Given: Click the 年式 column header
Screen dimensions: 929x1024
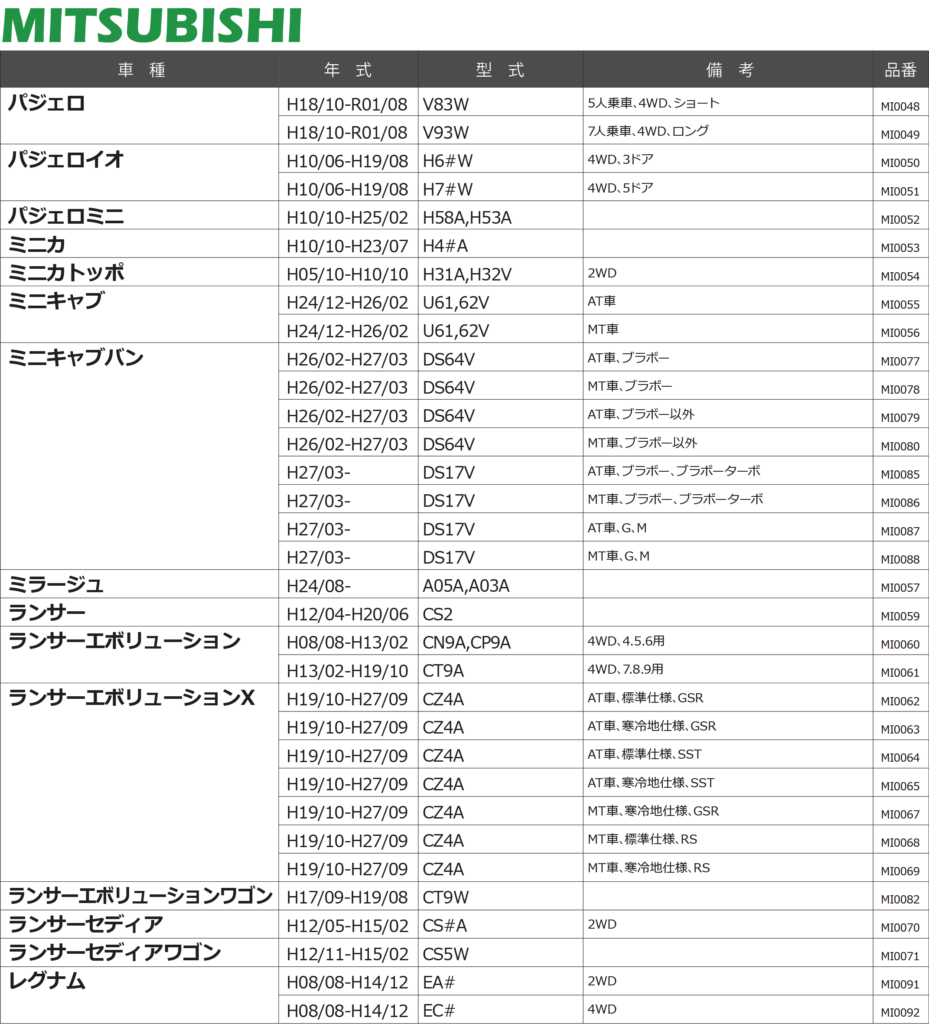Looking at the screenshot, I should (x=348, y=70).
